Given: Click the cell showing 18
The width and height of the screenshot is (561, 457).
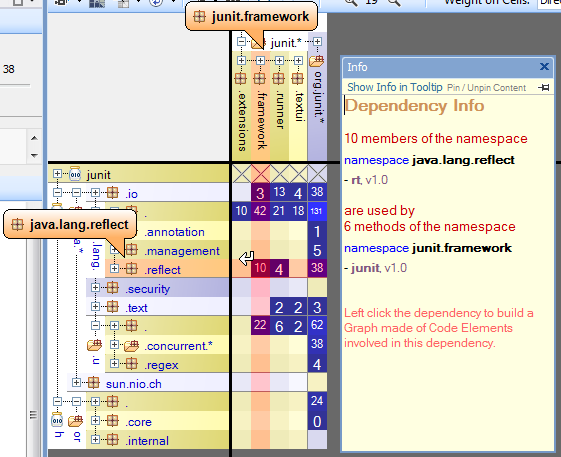Looking at the screenshot, I should 298,211.
